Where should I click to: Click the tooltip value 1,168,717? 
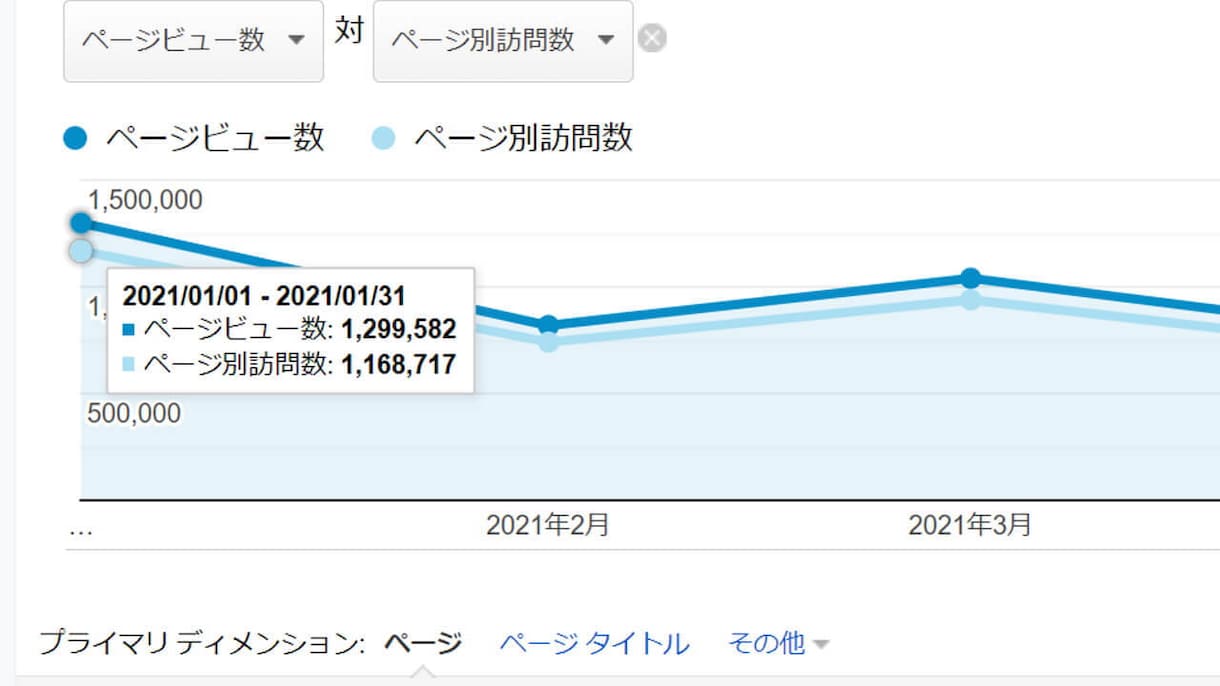click(399, 364)
